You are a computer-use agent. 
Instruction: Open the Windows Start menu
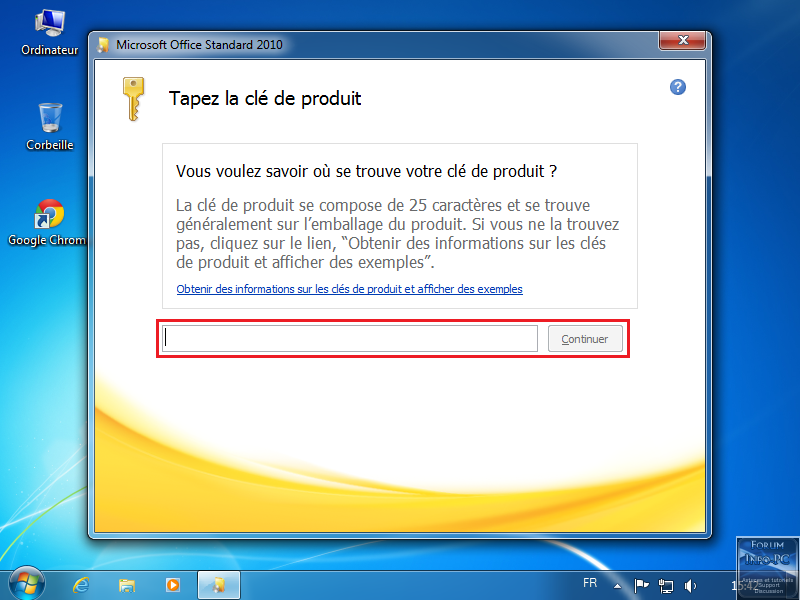coord(26,584)
